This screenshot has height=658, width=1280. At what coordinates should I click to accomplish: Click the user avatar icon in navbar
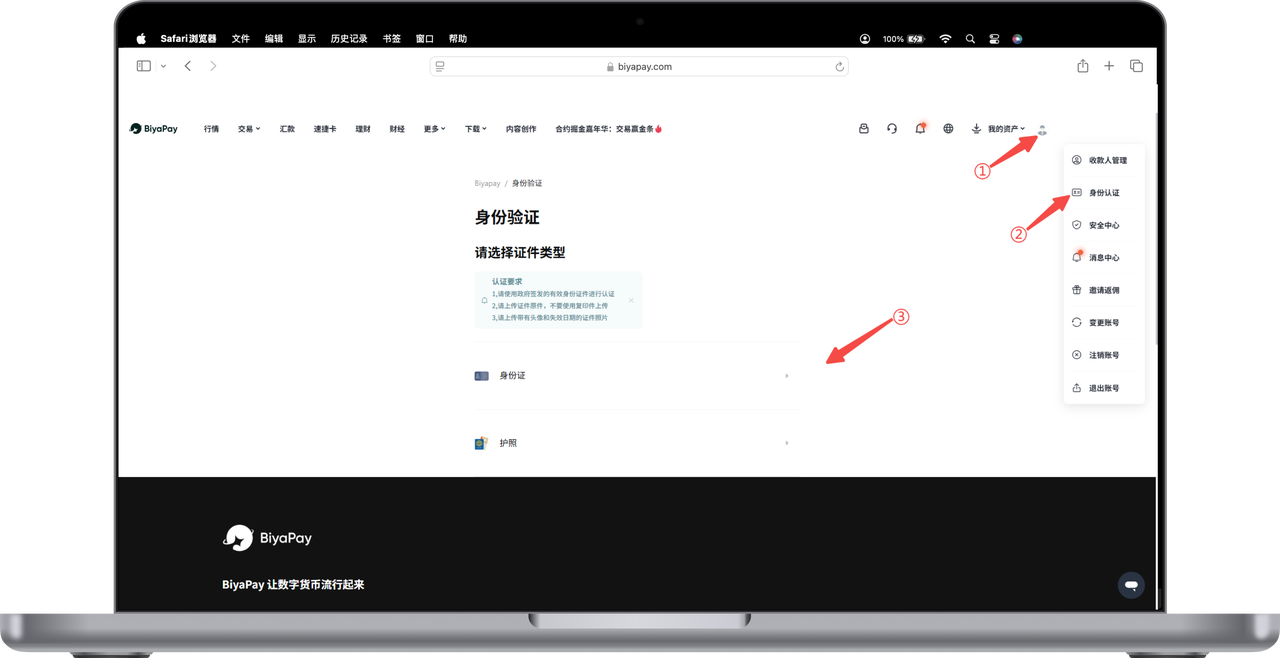pos(1042,129)
